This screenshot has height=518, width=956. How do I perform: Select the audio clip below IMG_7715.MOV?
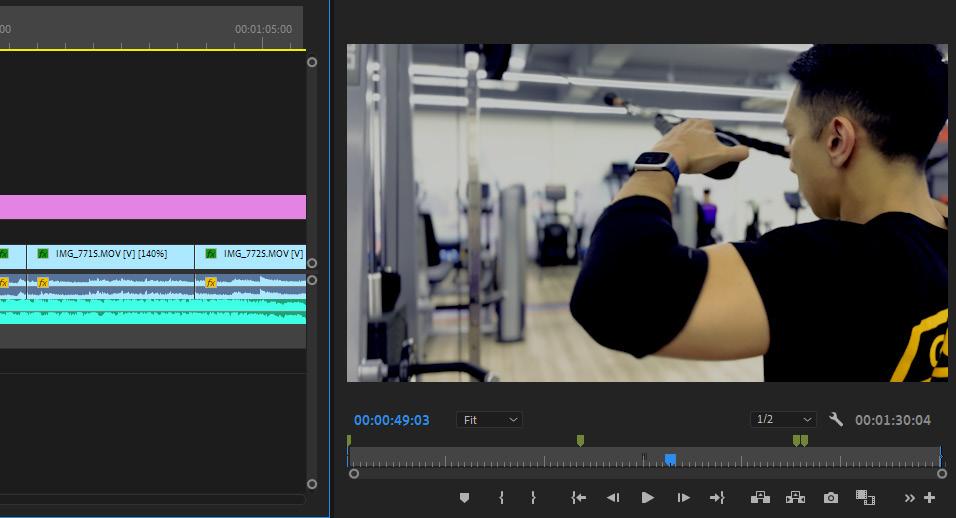click(x=110, y=286)
